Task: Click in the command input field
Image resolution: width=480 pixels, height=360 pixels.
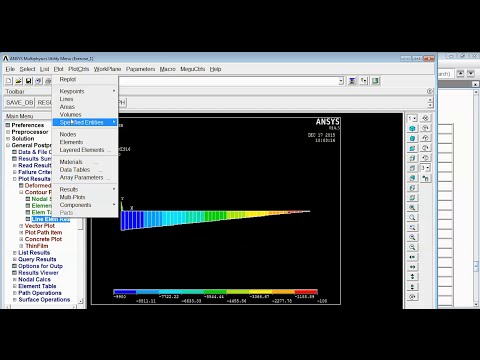Action: point(228,81)
